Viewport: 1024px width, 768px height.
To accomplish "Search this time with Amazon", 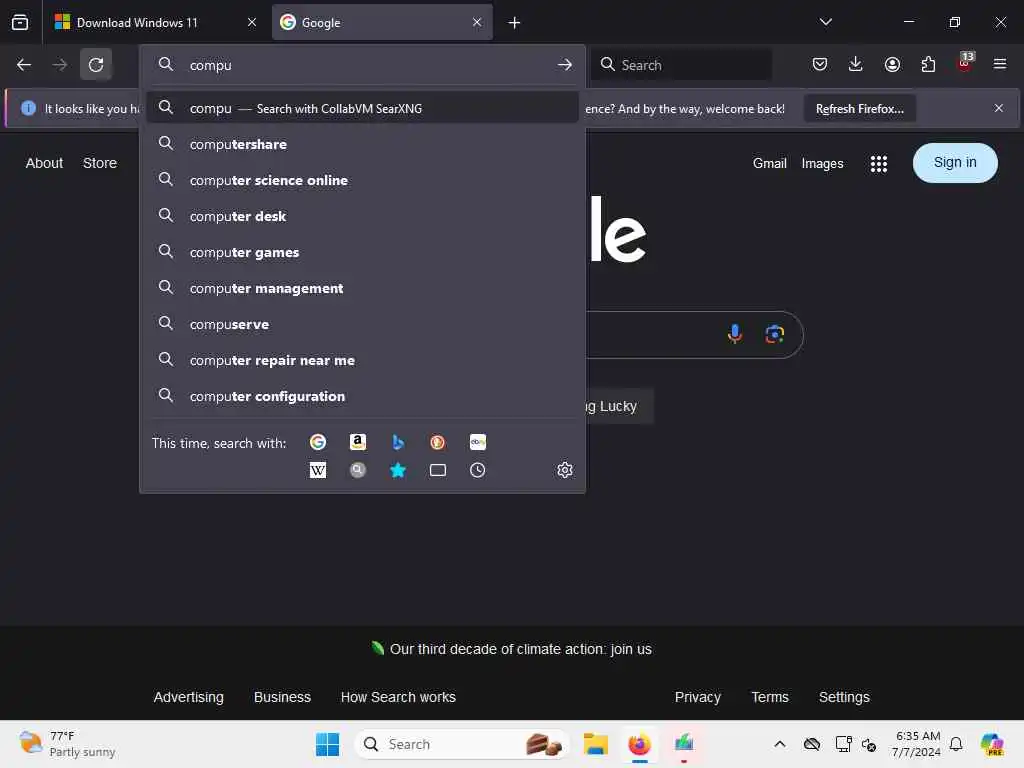I will coord(358,442).
